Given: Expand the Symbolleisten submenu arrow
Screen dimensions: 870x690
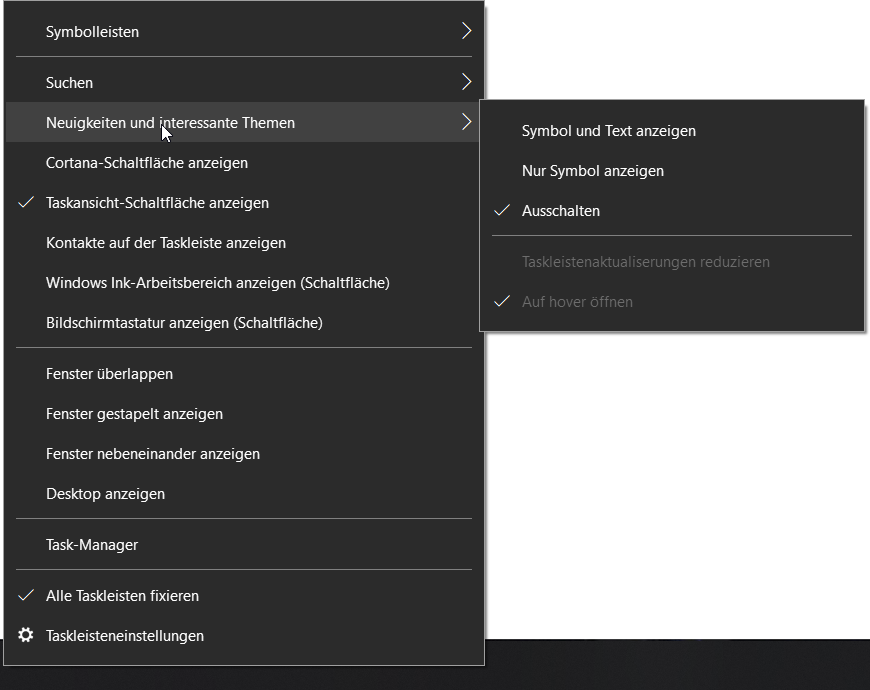Looking at the screenshot, I should coord(466,31).
